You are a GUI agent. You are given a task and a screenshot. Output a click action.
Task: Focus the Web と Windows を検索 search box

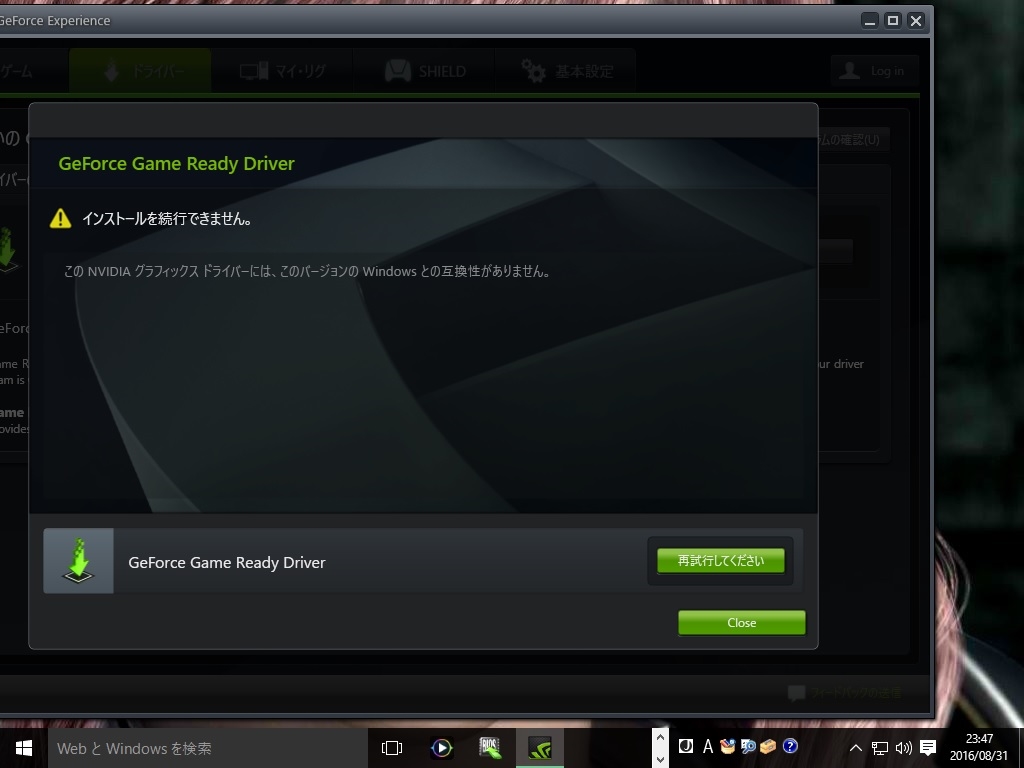click(208, 748)
